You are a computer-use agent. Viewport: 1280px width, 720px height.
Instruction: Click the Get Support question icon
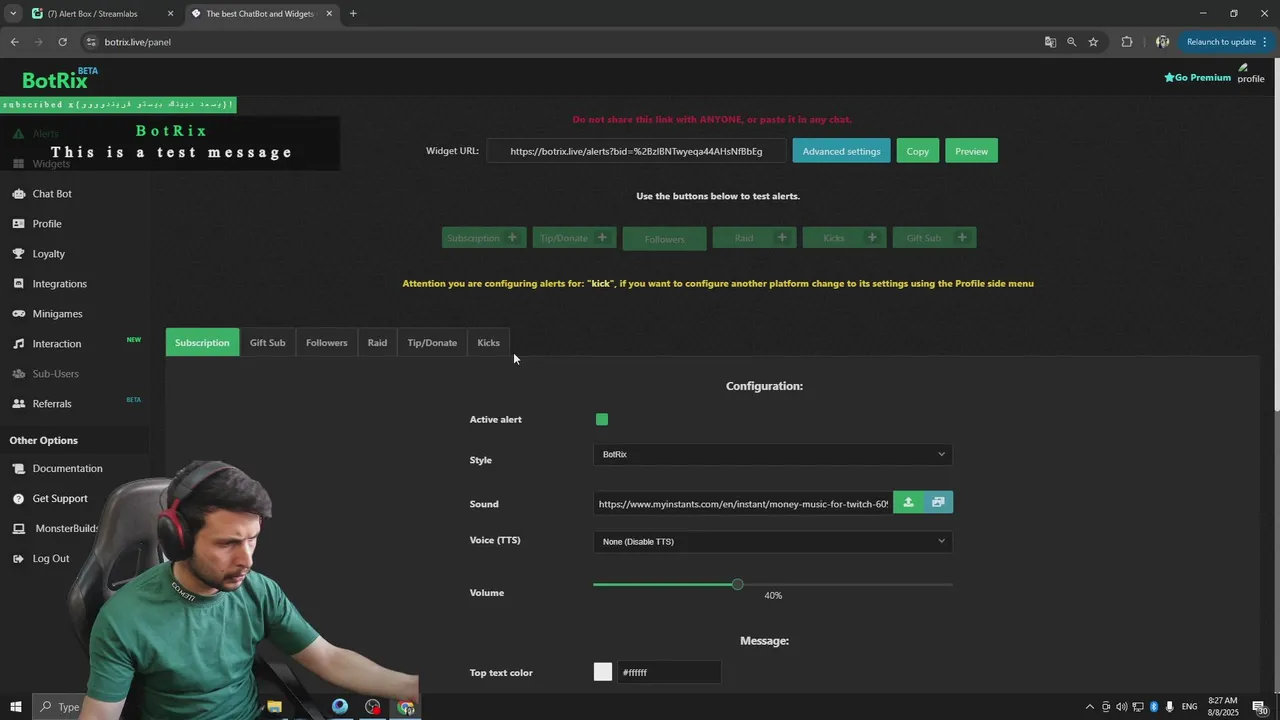(x=18, y=499)
